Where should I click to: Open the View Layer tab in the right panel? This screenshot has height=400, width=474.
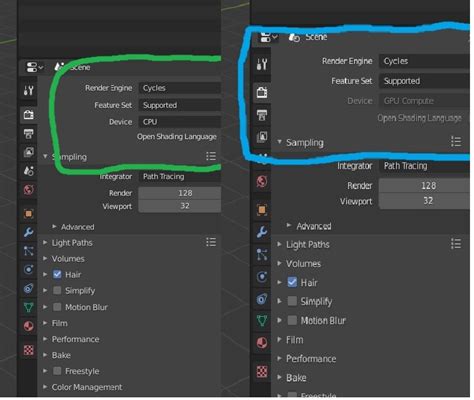262,137
